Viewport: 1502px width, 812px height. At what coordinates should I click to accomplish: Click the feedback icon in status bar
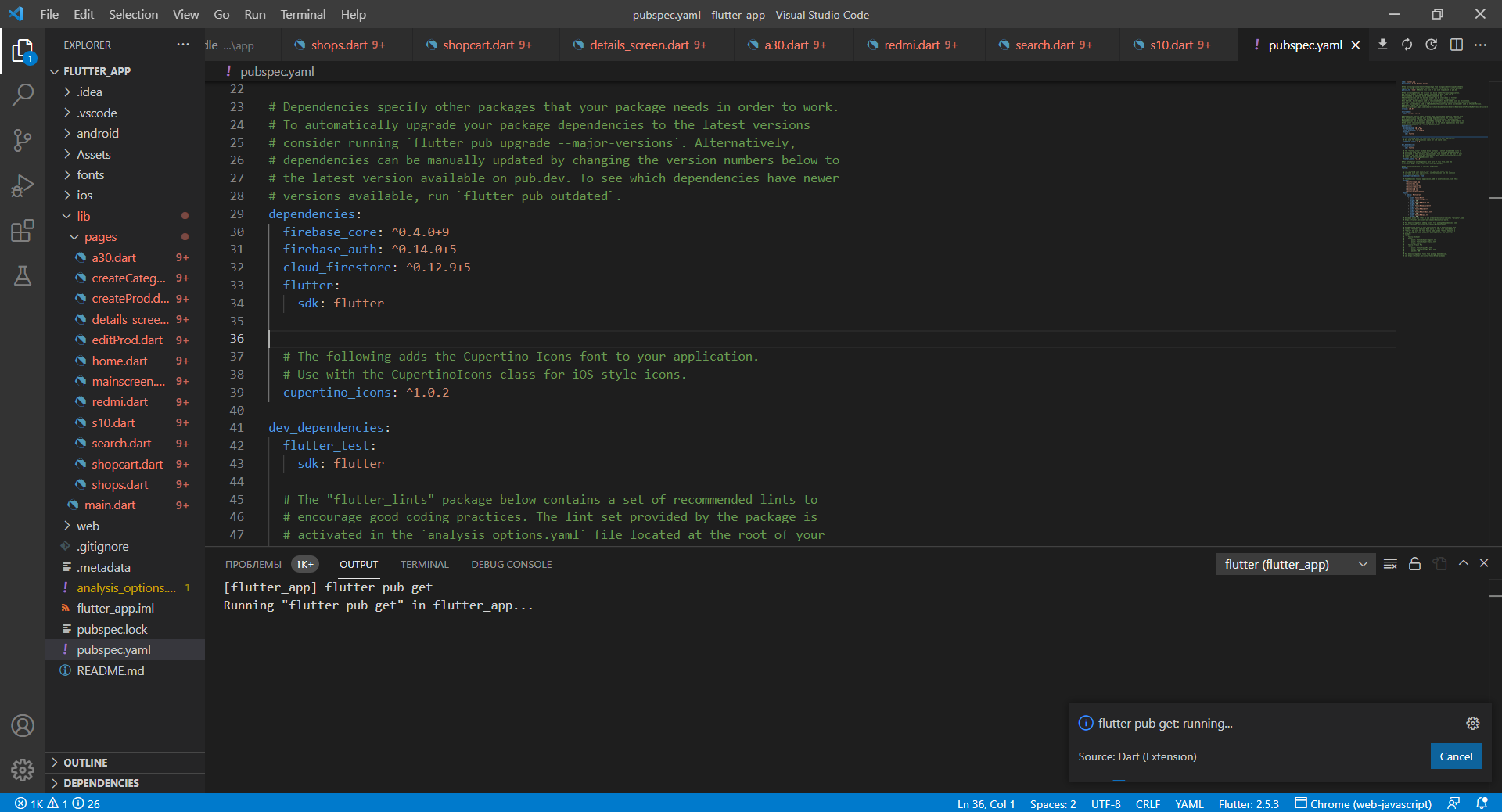(x=1453, y=803)
